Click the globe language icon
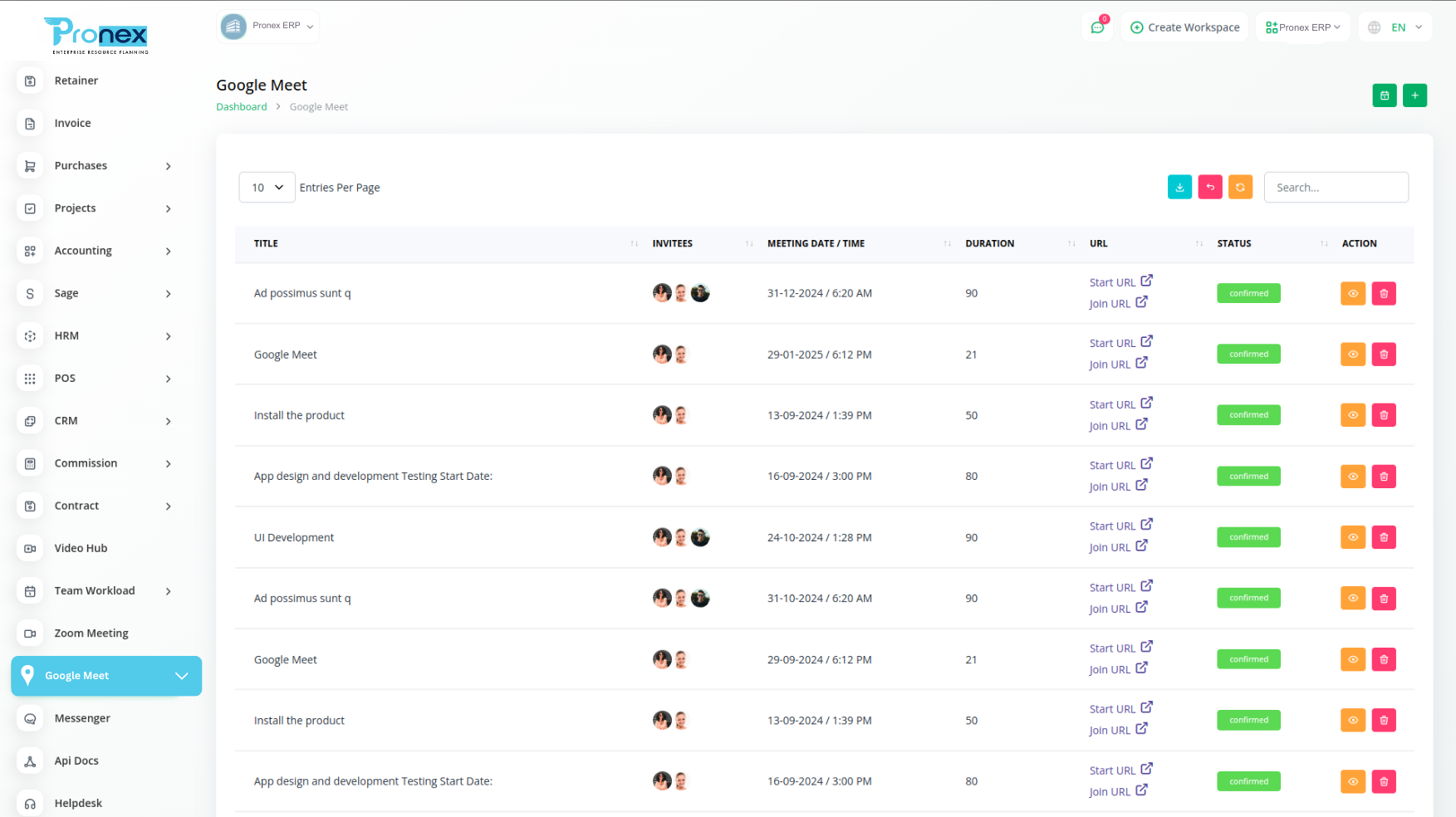This screenshot has width=1456, height=817. (x=1375, y=27)
